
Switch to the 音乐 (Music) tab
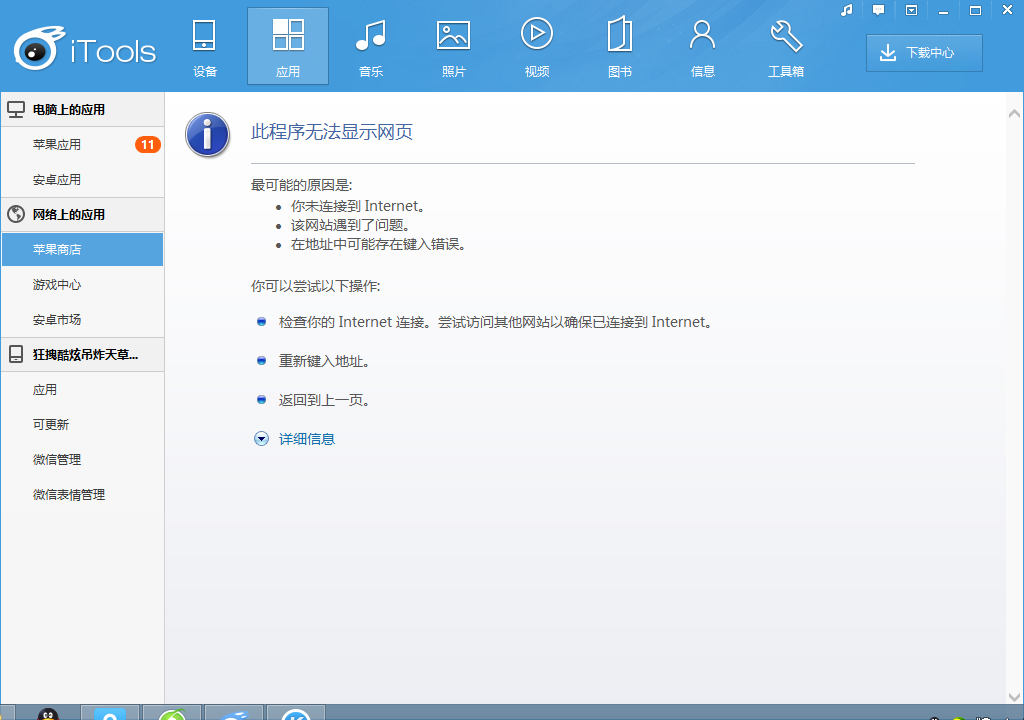(x=370, y=46)
